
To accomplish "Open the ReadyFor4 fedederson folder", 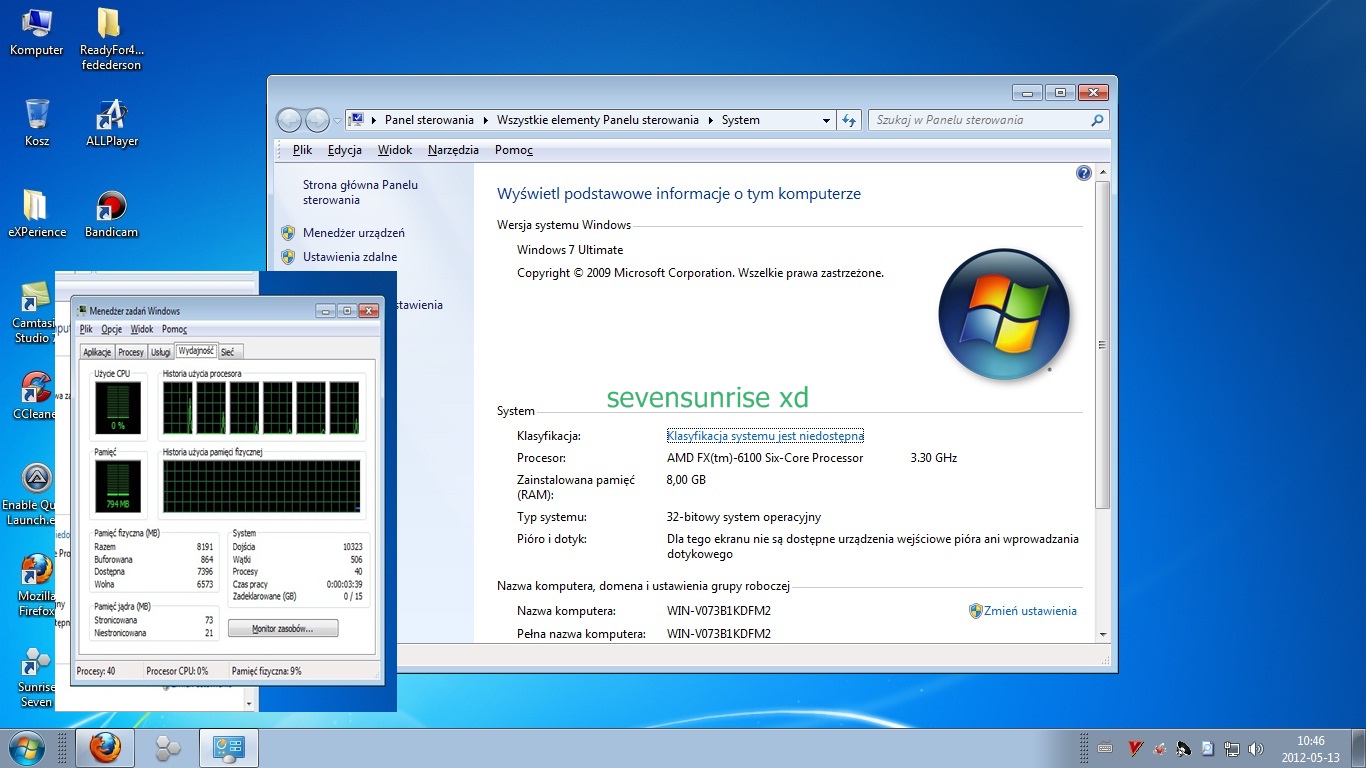I will (x=111, y=40).
